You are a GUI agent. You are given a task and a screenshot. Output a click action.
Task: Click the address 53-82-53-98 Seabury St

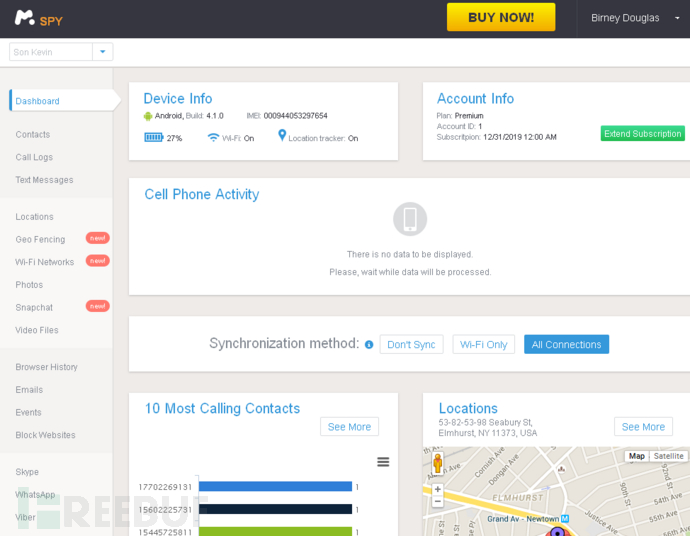(x=485, y=422)
